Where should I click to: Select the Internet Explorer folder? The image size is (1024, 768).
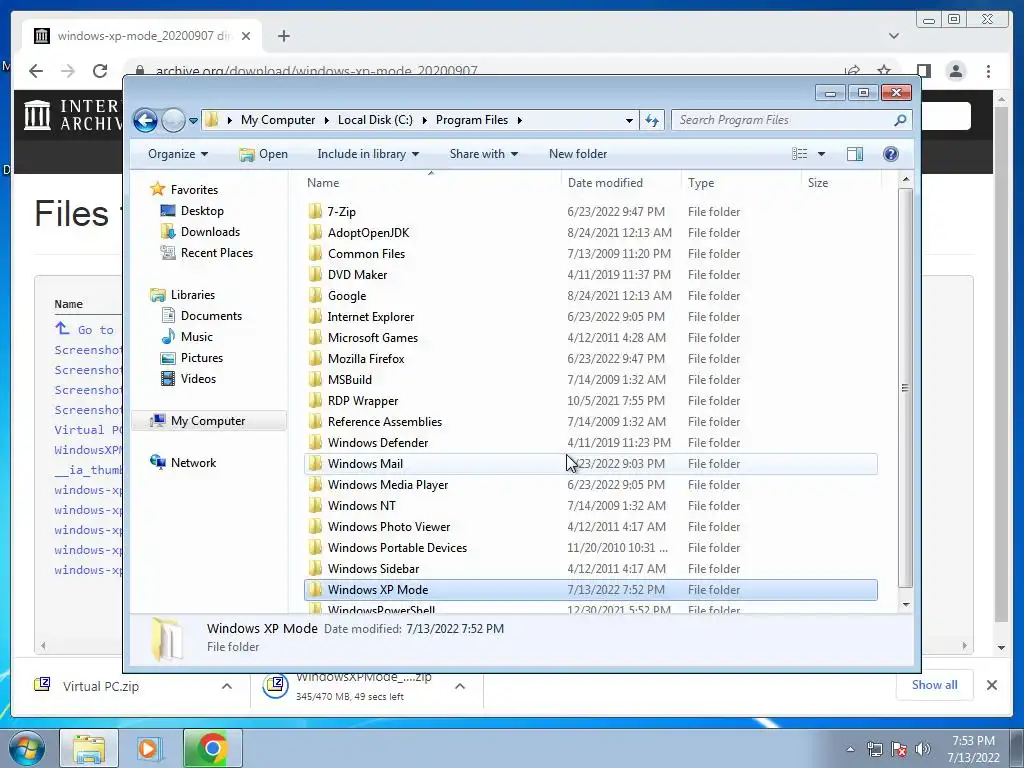coord(370,317)
